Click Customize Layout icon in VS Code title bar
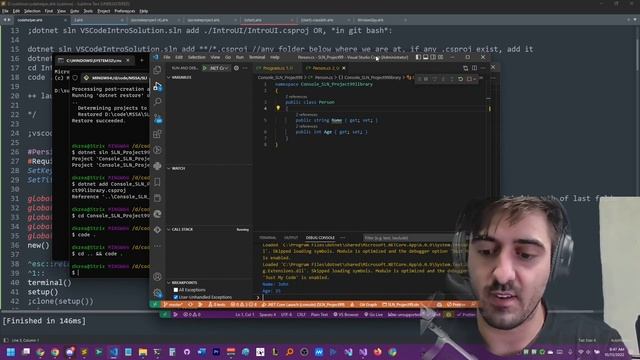 tap(441, 57)
